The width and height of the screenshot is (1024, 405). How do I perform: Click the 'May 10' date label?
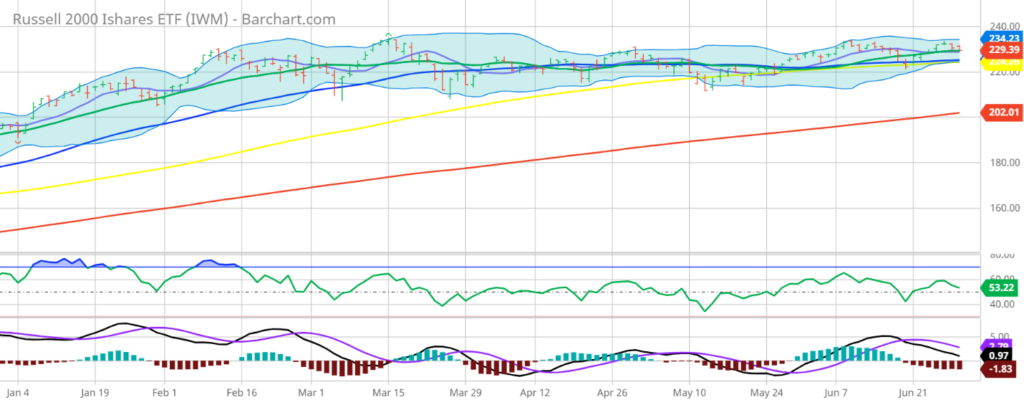click(x=689, y=393)
